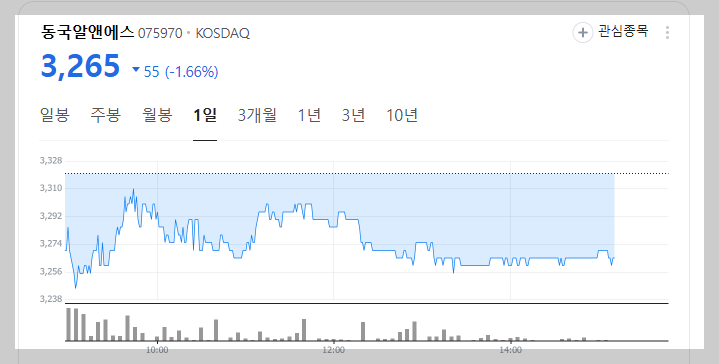The image size is (719, 364).
Task: Click the down arrow next to price change
Action: click(136, 70)
